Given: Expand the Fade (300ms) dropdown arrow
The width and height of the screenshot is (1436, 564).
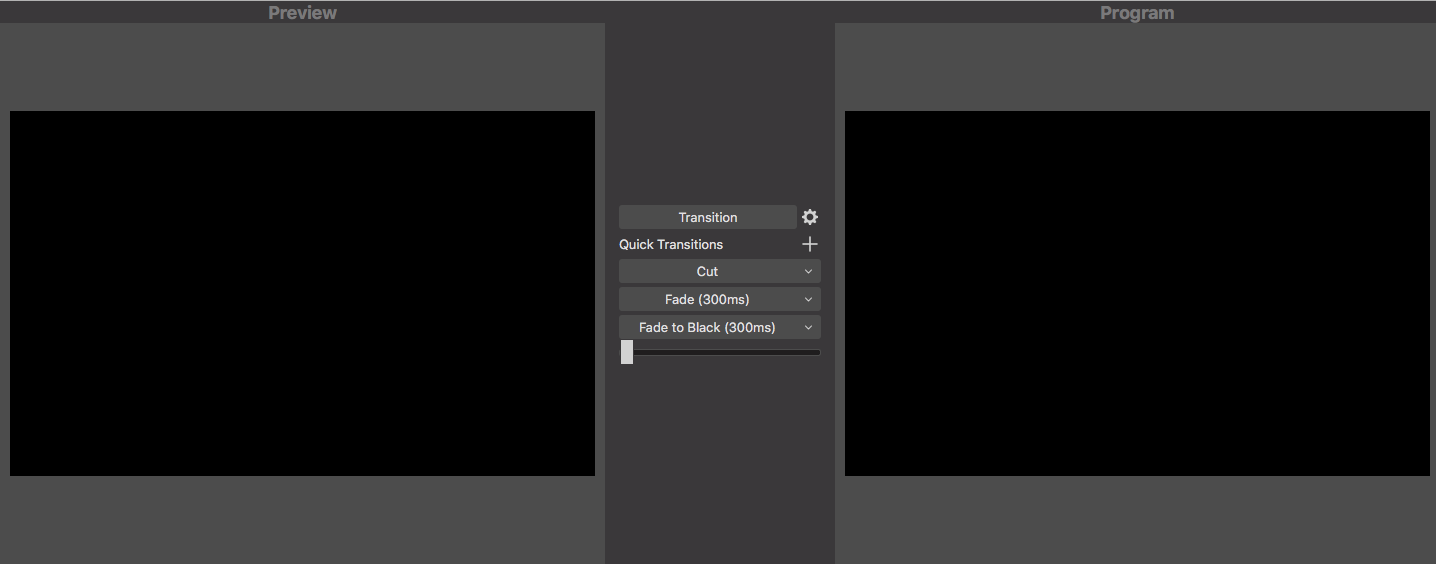Looking at the screenshot, I should pyautogui.click(x=809, y=299).
